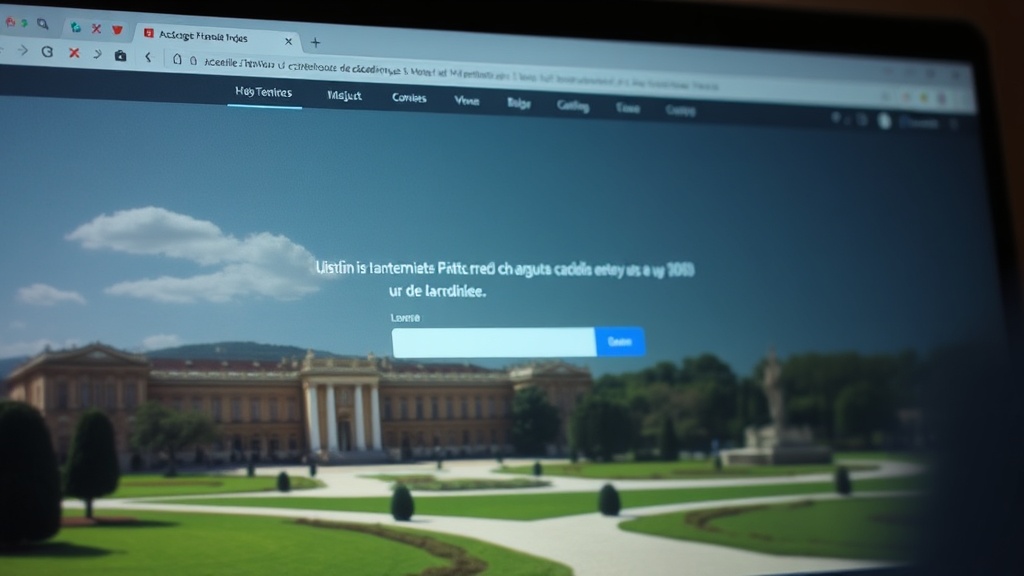This screenshot has width=1024, height=576.
Task: Click the small right chevron in toolbar
Action: pos(97,54)
